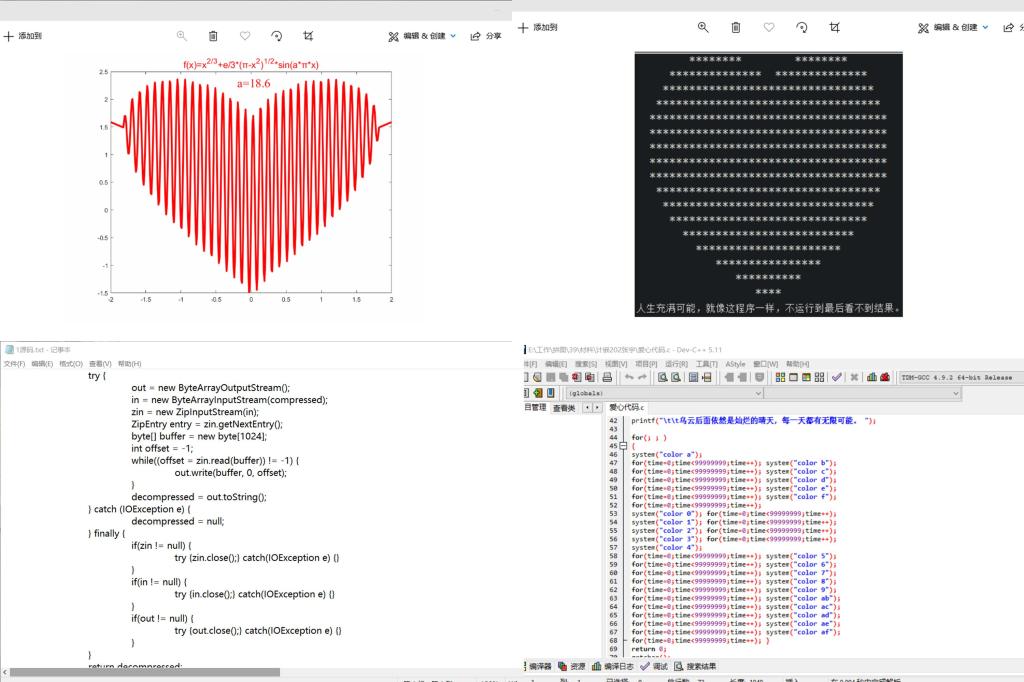
Task: Click zoom icon in right Photos window
Action: click(703, 28)
